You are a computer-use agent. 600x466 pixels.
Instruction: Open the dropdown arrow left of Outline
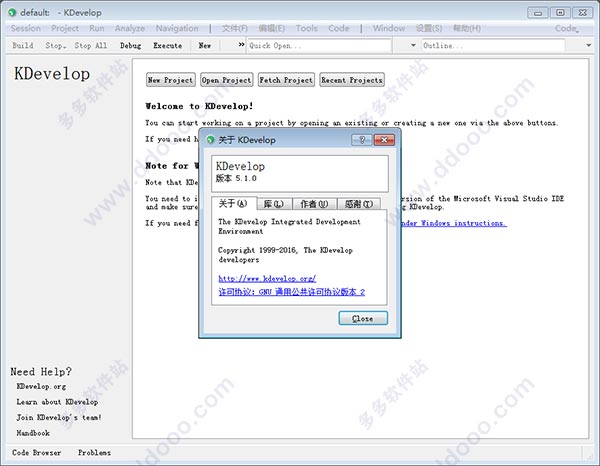413,45
